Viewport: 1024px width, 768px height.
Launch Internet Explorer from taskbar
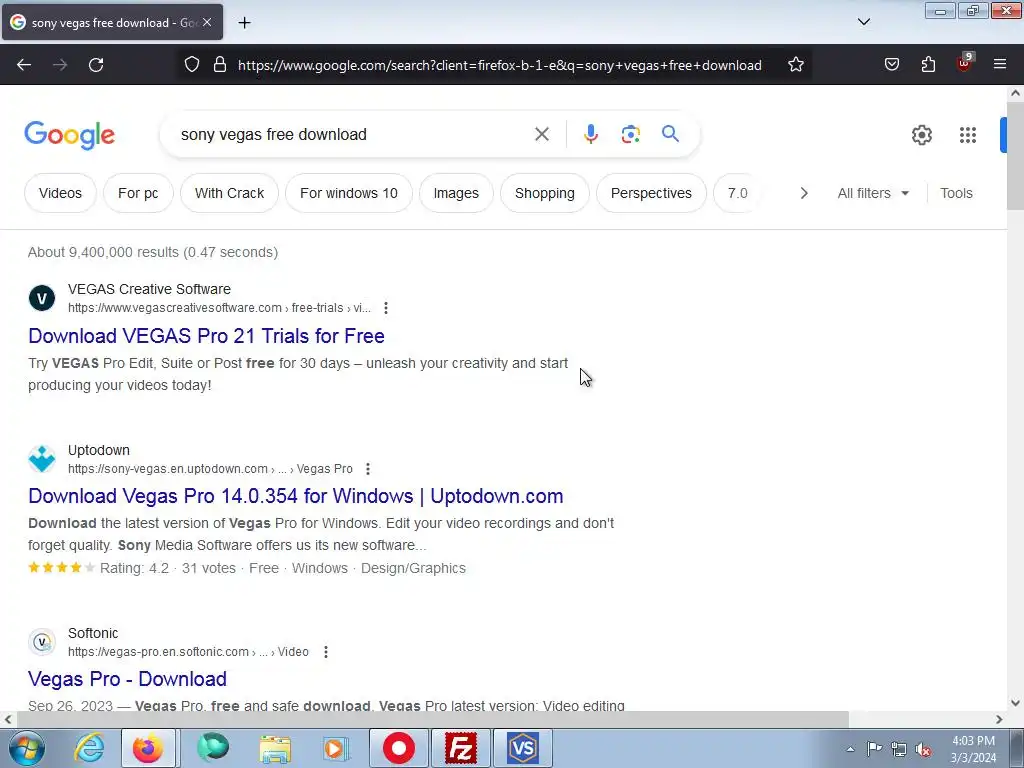tap(89, 748)
